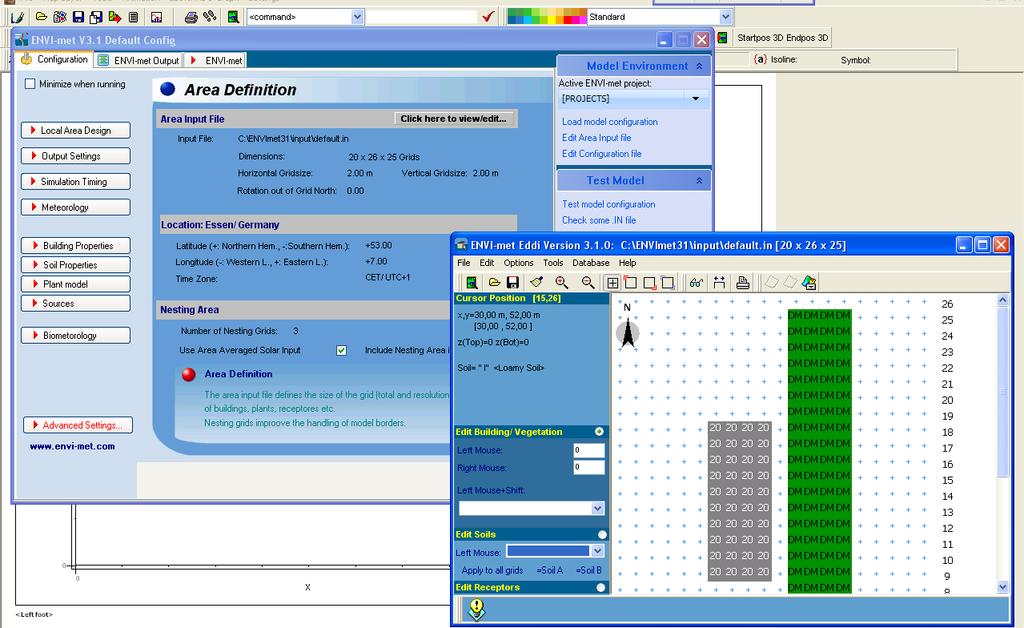Screen dimensions: 1024x628
Task: Toggle Minimize when running checkbox
Action: click(x=30, y=84)
